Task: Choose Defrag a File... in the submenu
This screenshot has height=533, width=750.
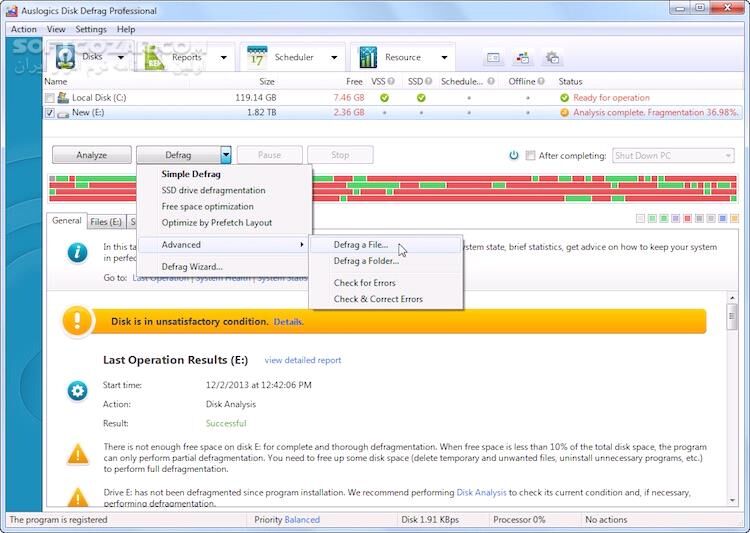Action: pos(386,245)
